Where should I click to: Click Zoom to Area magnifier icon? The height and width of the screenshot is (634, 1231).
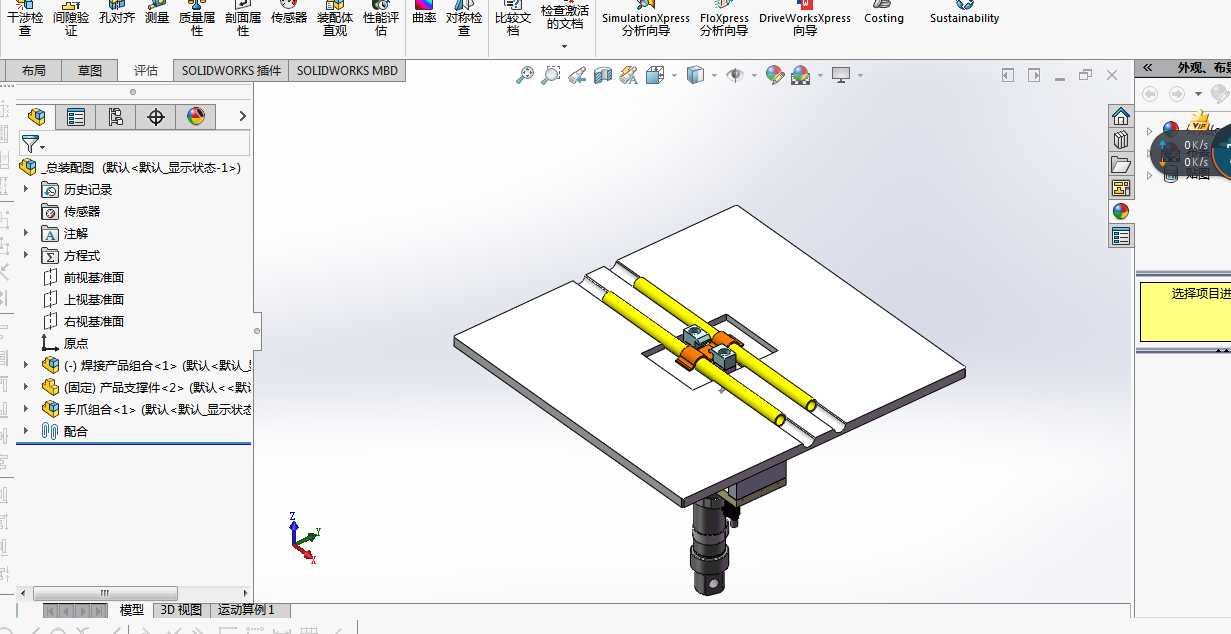click(x=550, y=75)
